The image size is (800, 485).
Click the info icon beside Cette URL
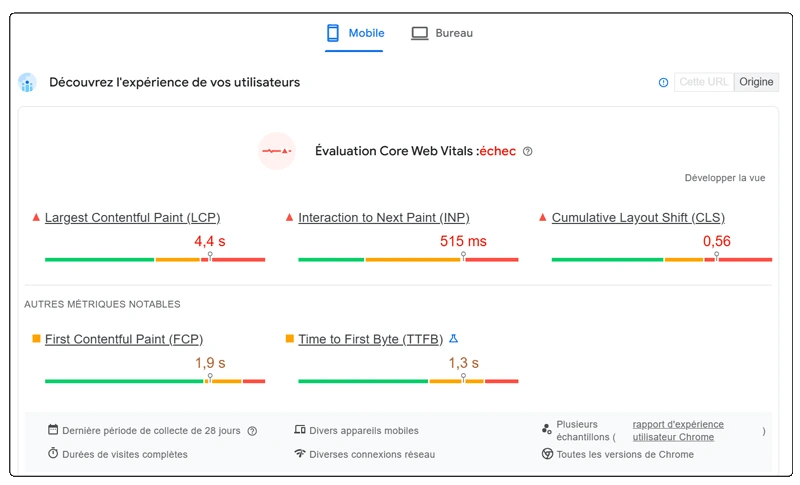click(663, 83)
